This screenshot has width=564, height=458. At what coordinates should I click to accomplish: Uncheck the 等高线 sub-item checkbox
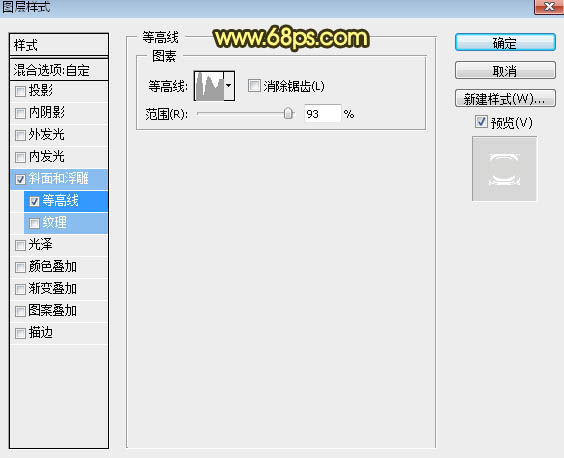pos(34,201)
